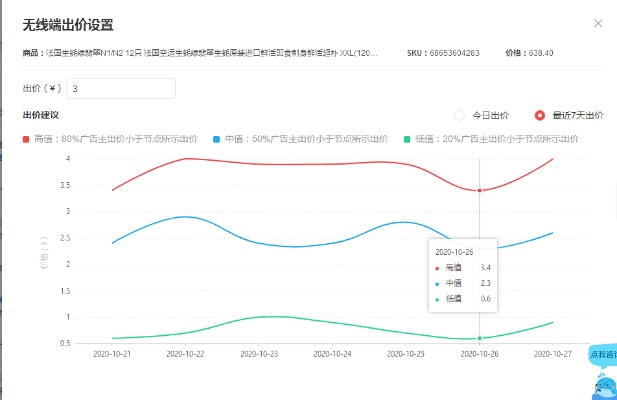Close the 无线端出价设置 dialog

(598, 23)
